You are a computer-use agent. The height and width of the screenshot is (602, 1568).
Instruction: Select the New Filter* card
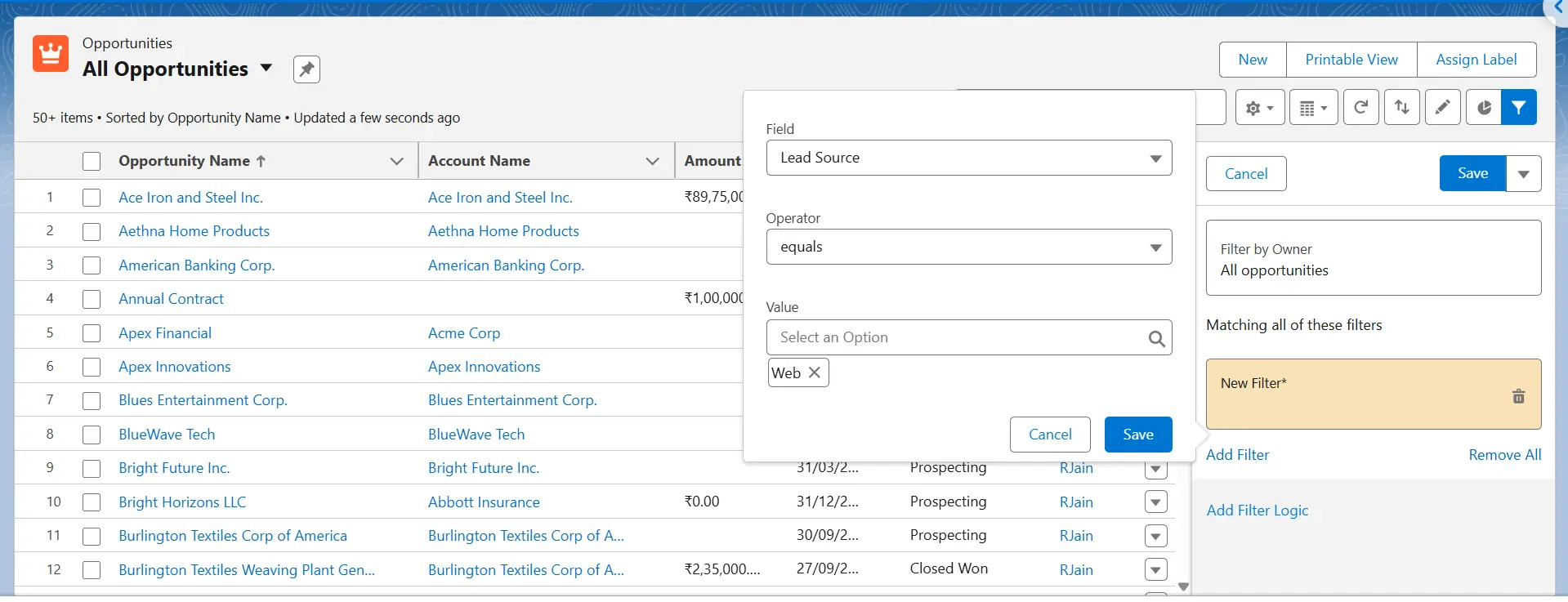[1374, 395]
